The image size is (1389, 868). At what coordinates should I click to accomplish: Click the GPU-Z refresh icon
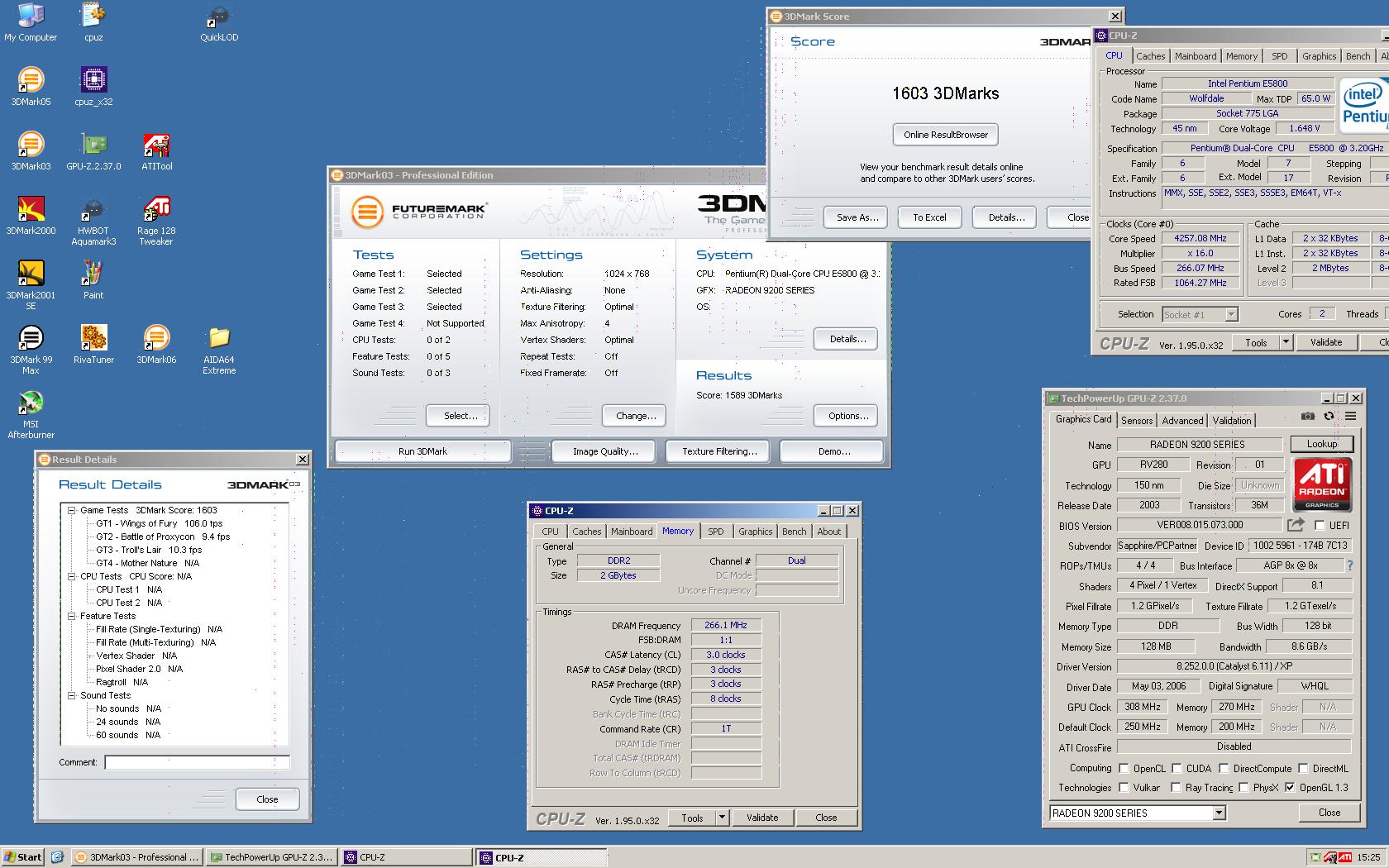tap(1329, 417)
